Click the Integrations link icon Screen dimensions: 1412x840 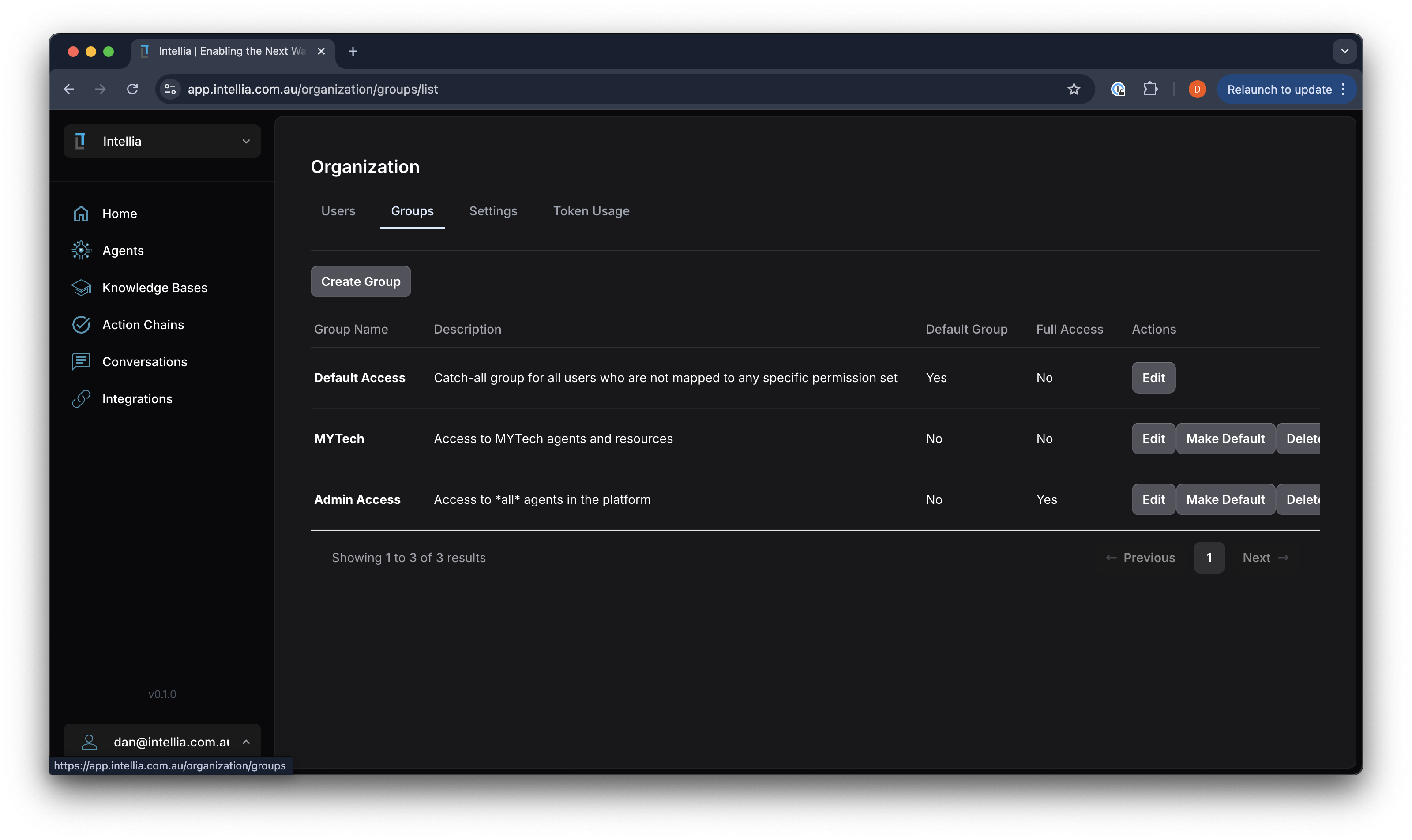point(81,398)
